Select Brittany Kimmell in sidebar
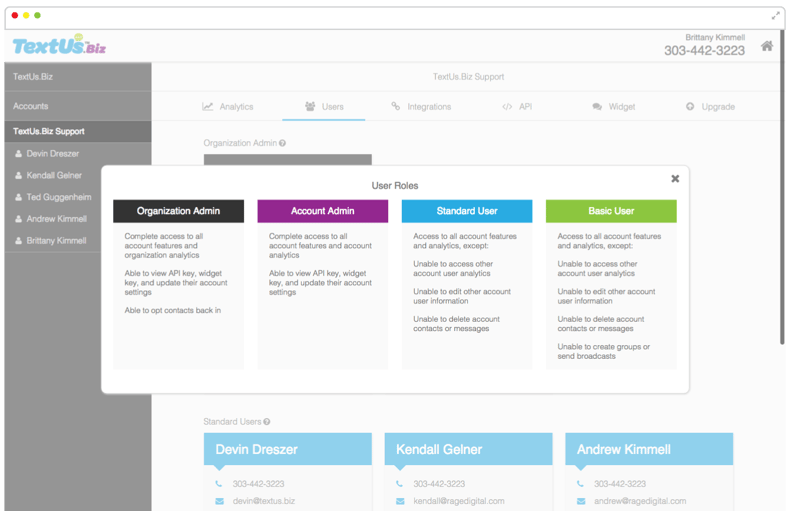 coord(56,240)
